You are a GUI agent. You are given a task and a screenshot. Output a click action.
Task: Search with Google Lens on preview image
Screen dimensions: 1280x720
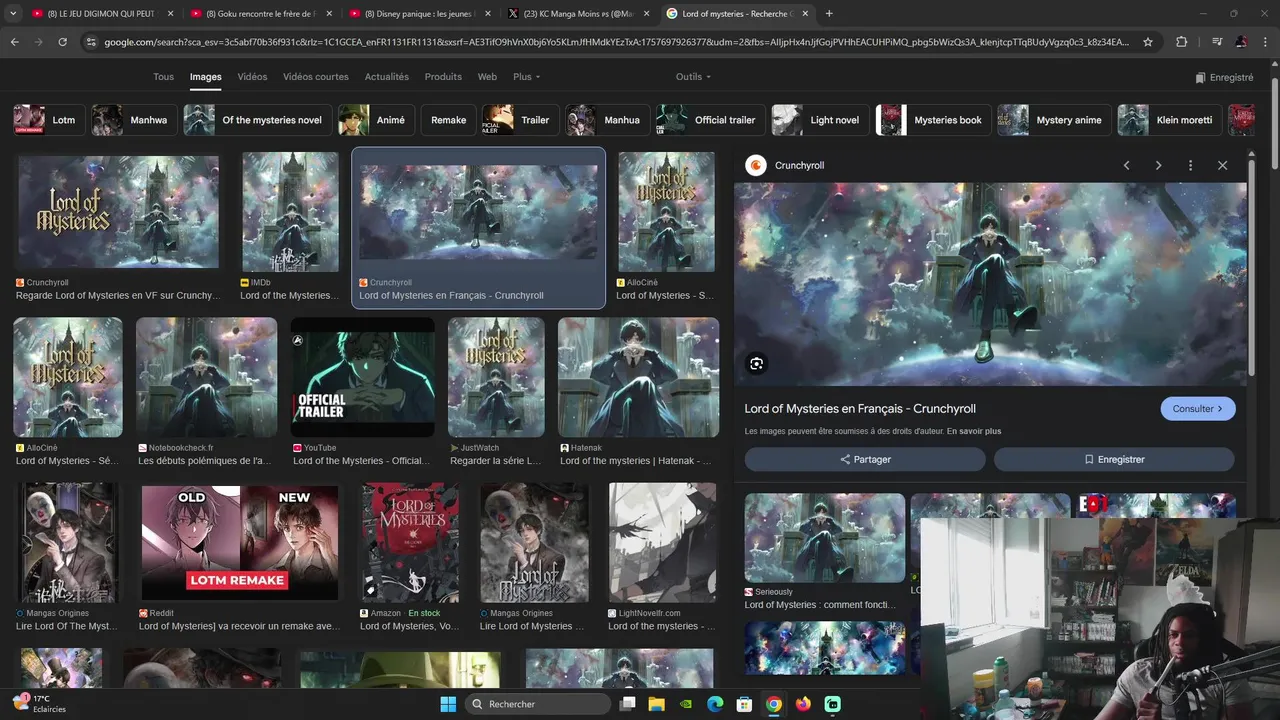tap(757, 364)
